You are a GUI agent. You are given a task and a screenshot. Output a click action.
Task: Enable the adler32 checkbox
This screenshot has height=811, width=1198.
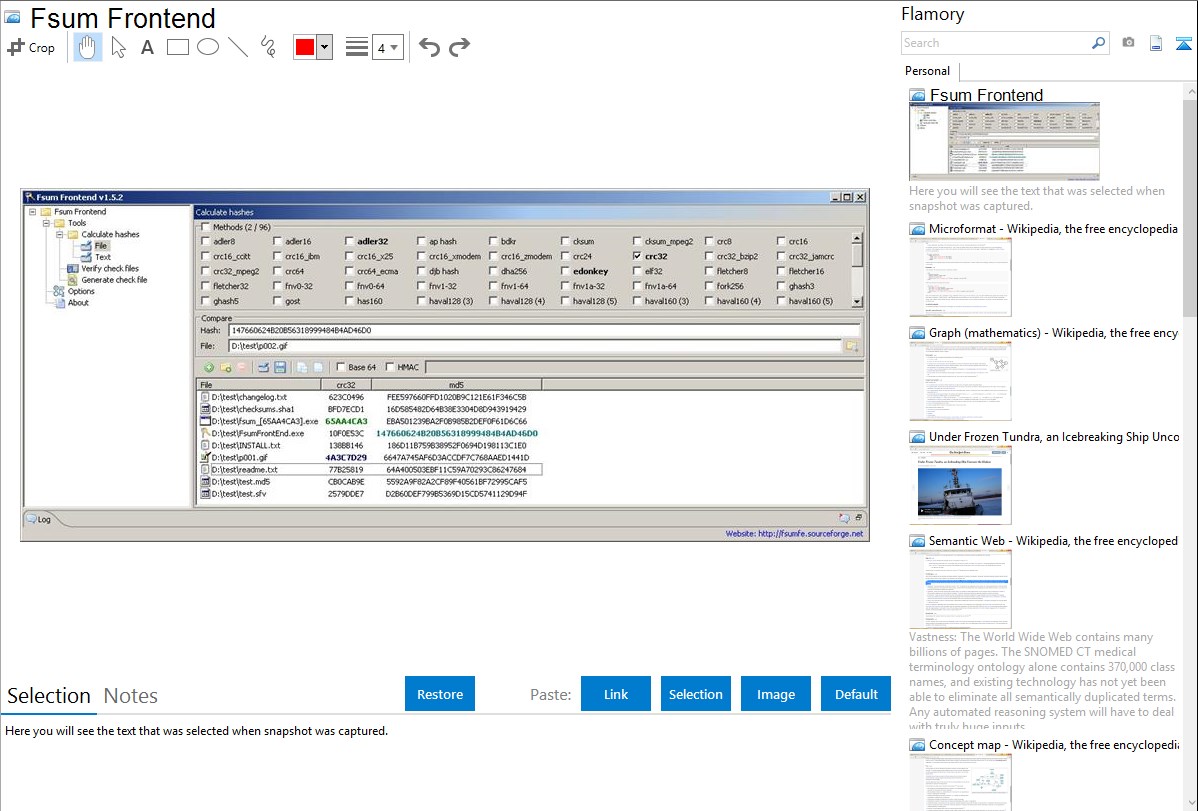pyautogui.click(x=349, y=241)
